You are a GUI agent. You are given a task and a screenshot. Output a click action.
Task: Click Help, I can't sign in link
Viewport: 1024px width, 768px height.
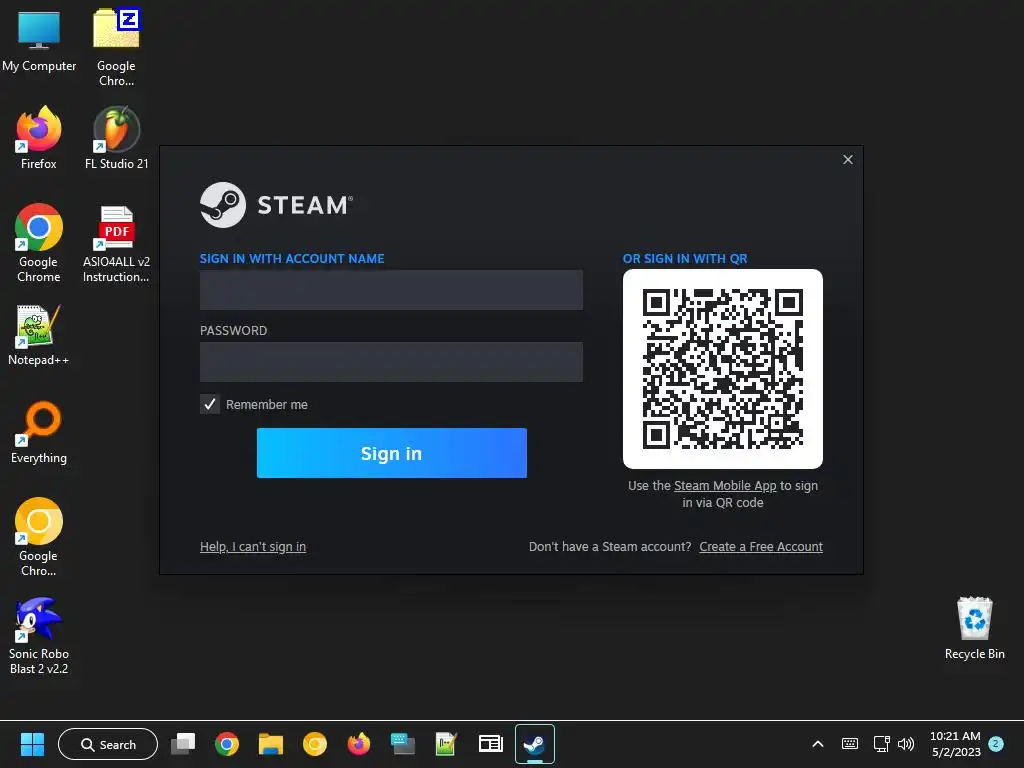pyautogui.click(x=253, y=547)
